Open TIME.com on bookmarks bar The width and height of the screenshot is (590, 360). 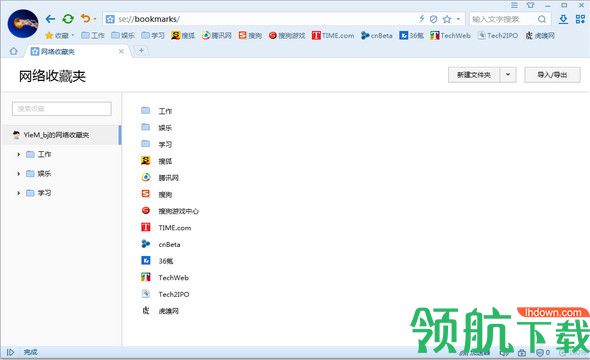pyautogui.click(x=333, y=35)
